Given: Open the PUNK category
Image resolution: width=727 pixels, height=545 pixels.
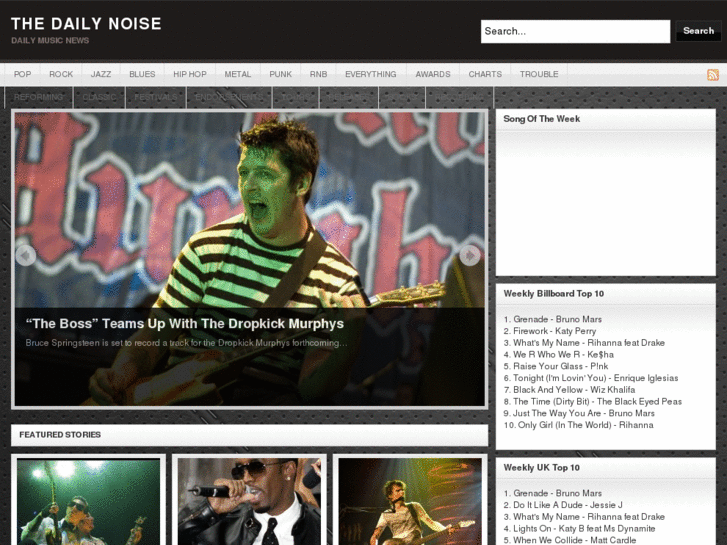Looking at the screenshot, I should (281, 74).
